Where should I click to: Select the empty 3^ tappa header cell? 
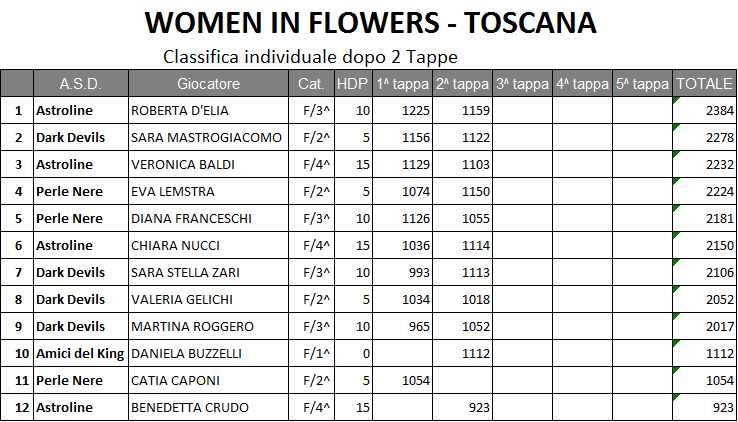point(522,84)
